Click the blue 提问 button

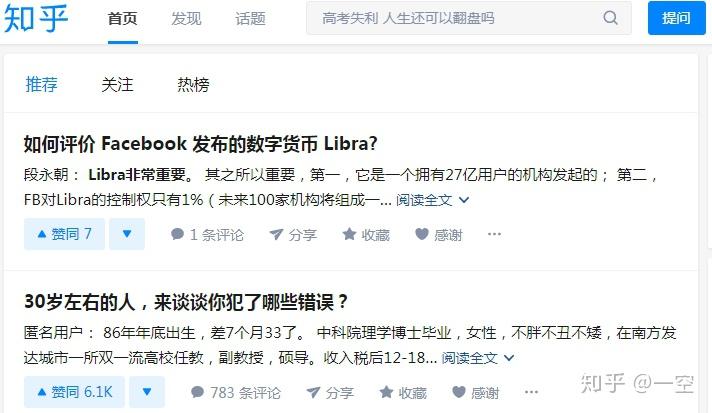tap(677, 18)
